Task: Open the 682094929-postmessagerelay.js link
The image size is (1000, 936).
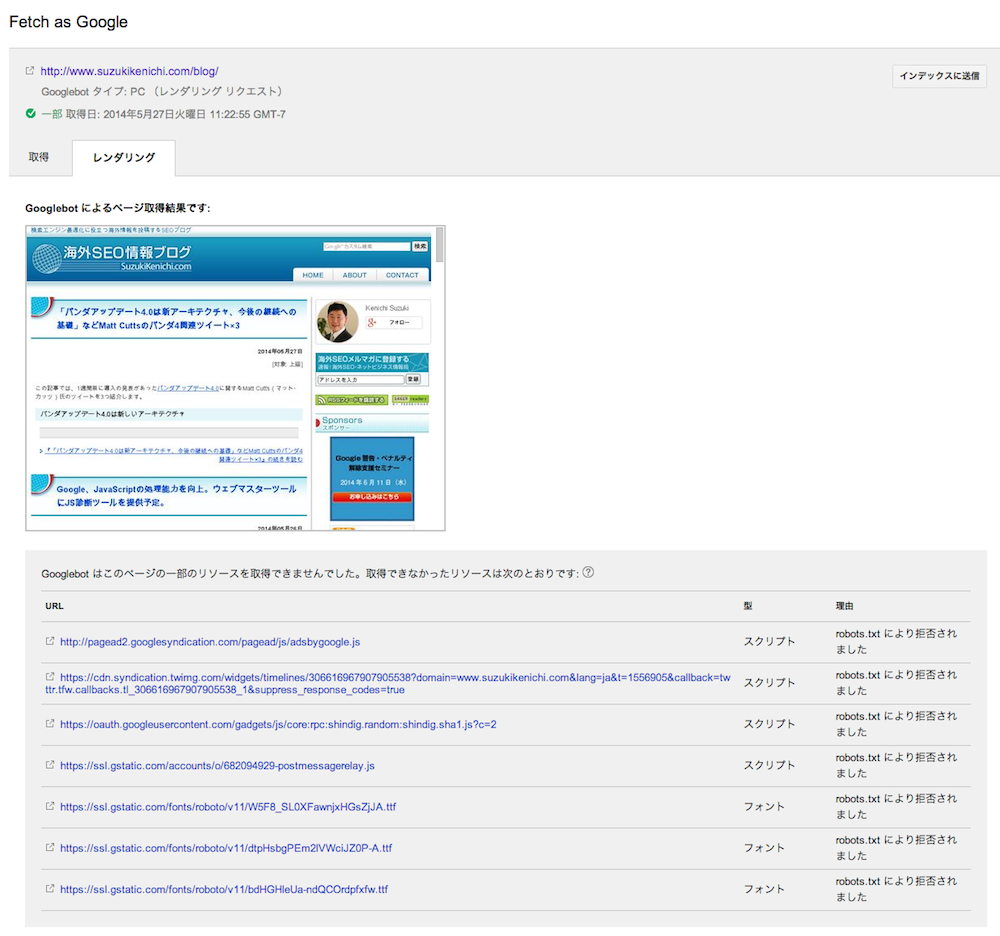Action: [217, 766]
